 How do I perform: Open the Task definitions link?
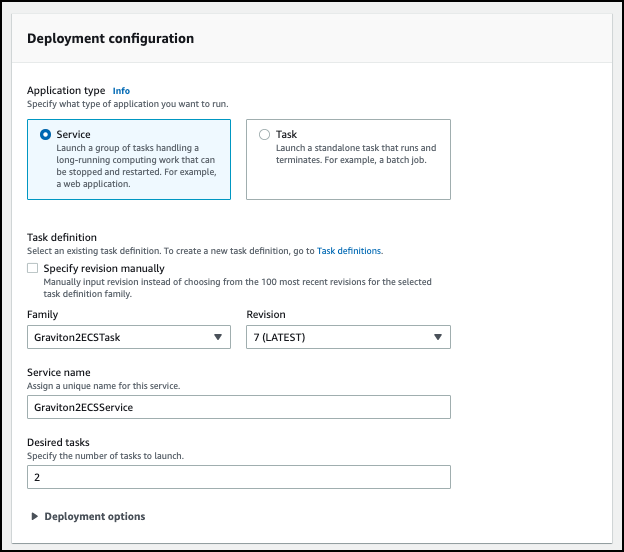(x=349, y=251)
